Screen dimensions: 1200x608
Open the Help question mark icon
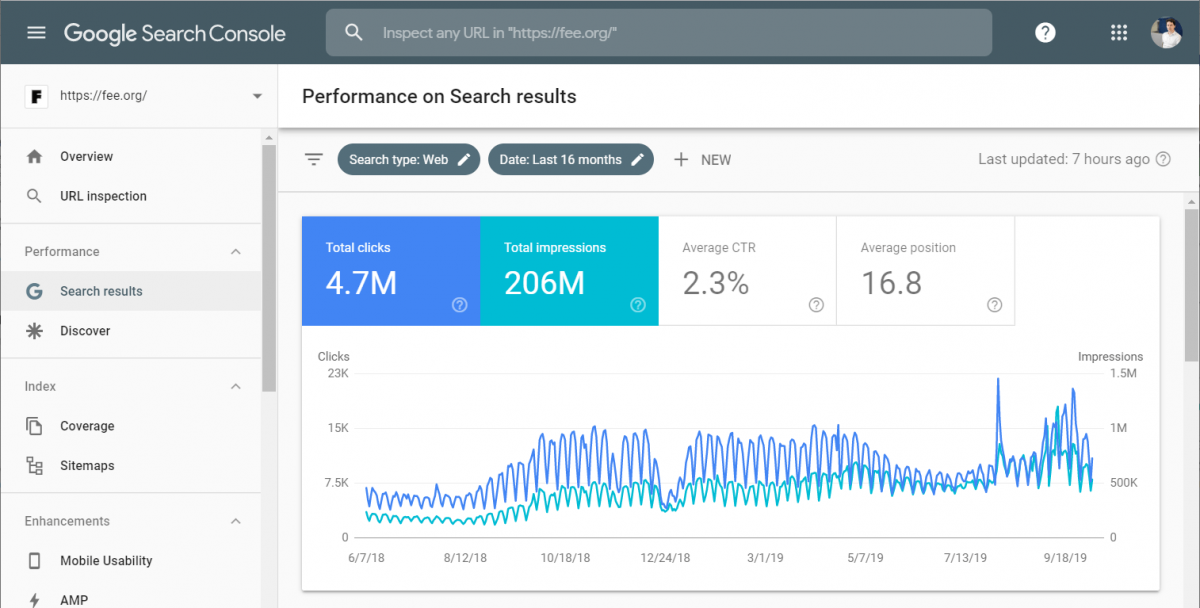1045,33
